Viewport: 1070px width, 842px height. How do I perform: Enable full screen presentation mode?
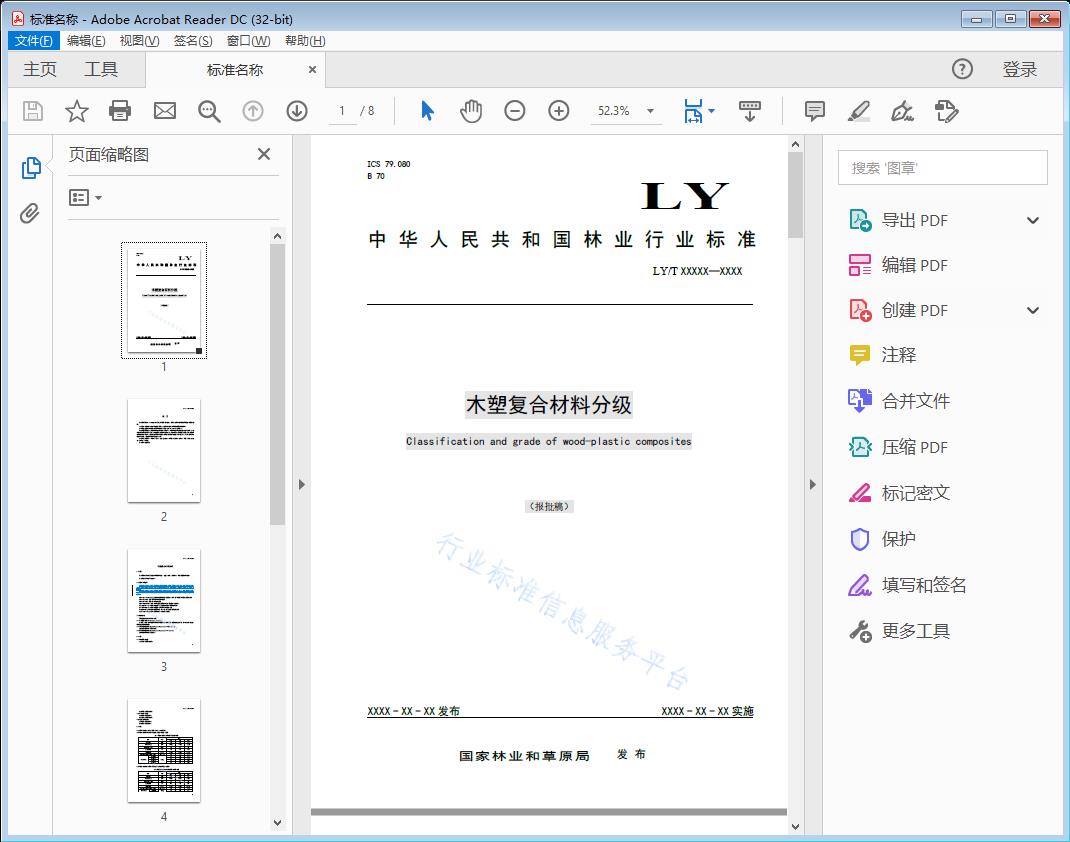click(750, 111)
